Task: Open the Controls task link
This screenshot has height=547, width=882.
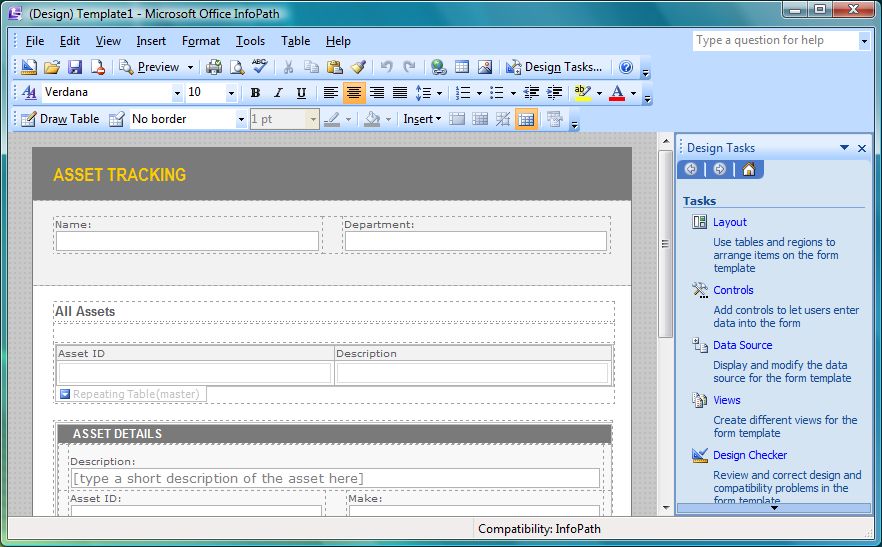Action: pos(733,290)
